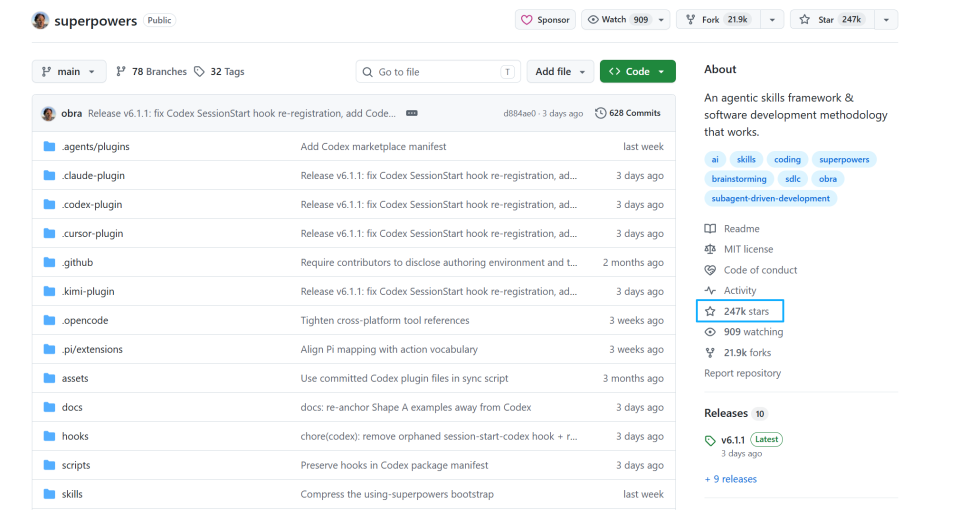Select the sdlc topic tag

click(x=793, y=179)
